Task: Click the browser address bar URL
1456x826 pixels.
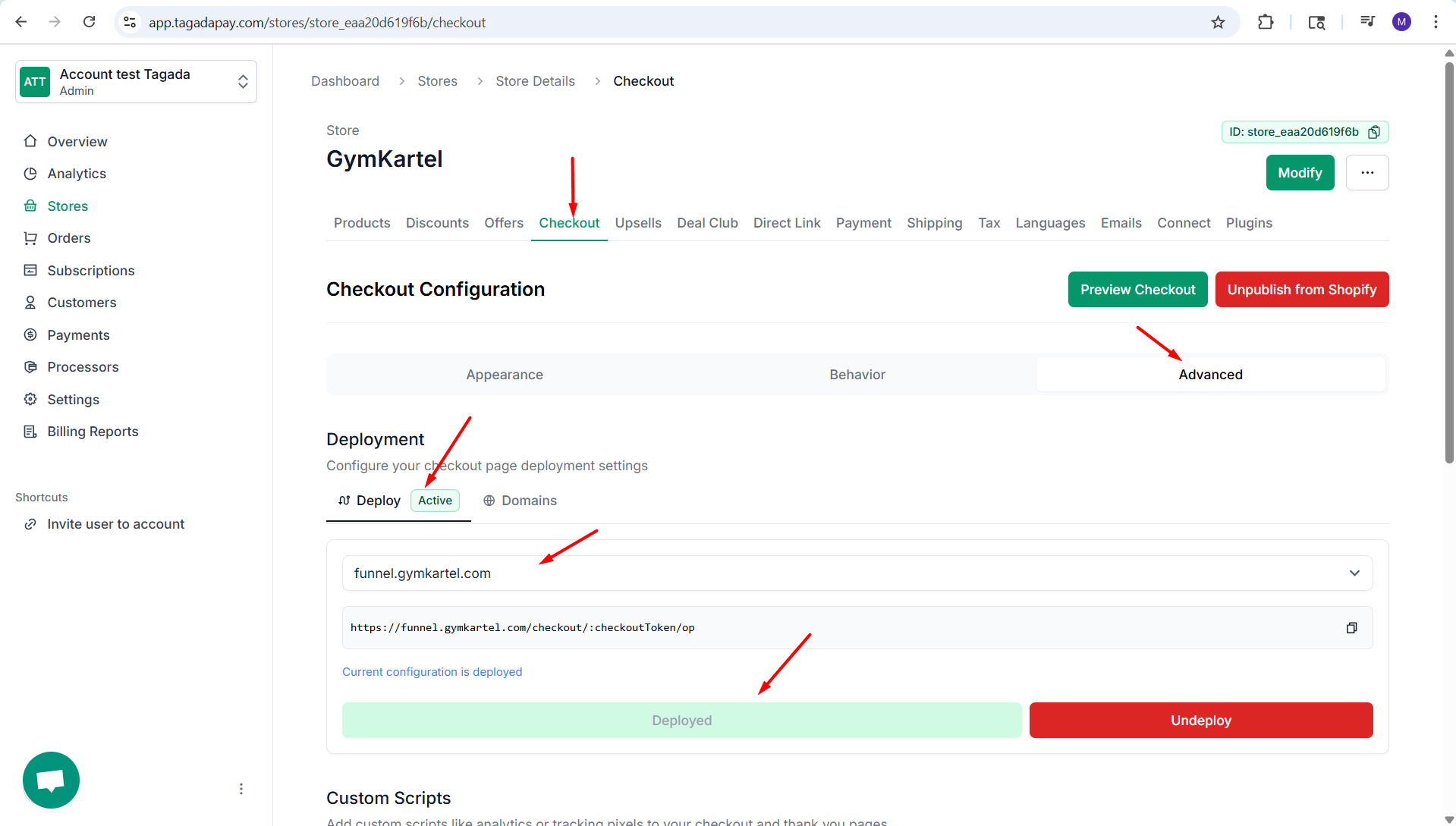Action: [x=317, y=23]
